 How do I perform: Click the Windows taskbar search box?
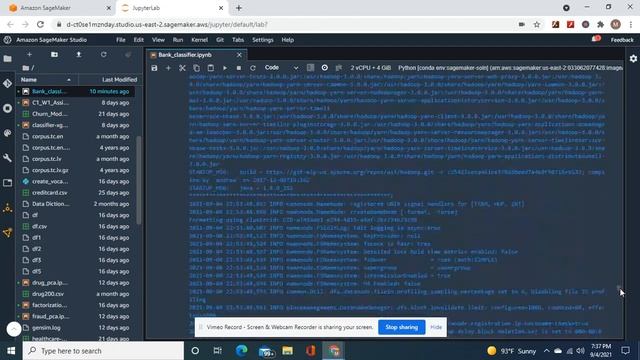[x=103, y=351]
